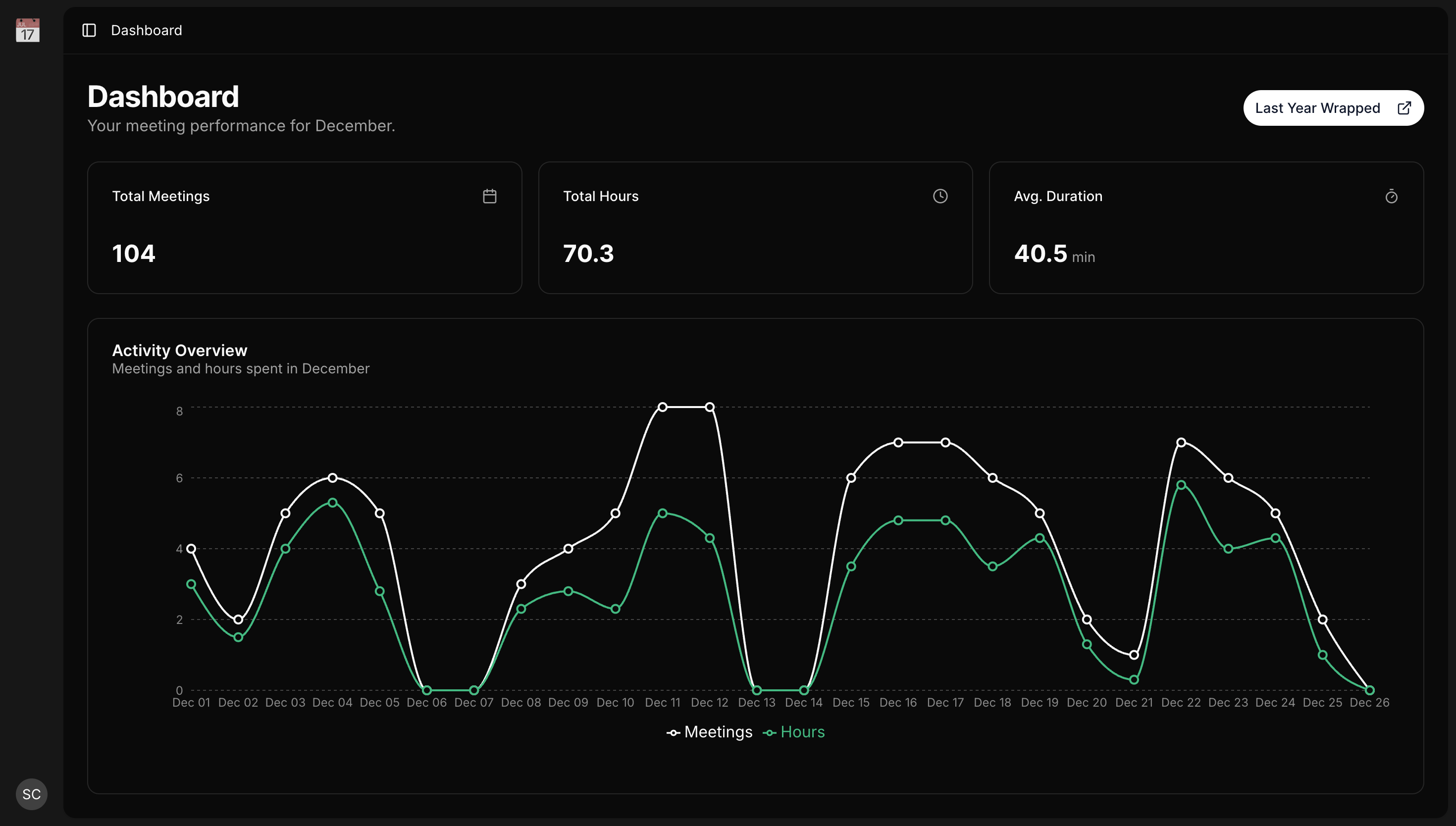The width and height of the screenshot is (1456, 826).
Task: Select Dashboard in the top navigation bar
Action: (x=146, y=30)
